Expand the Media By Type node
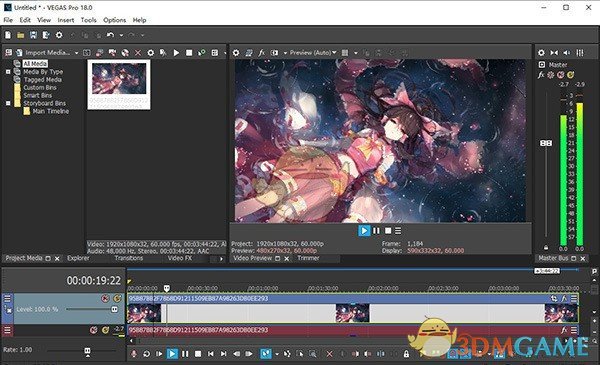The height and width of the screenshot is (365, 600). tap(8, 72)
